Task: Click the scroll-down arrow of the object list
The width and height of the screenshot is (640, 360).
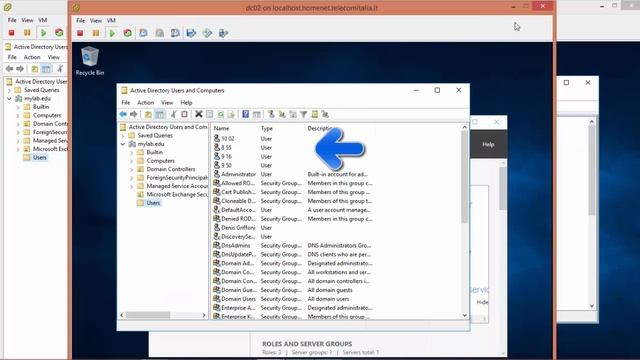Action: pos(464,316)
